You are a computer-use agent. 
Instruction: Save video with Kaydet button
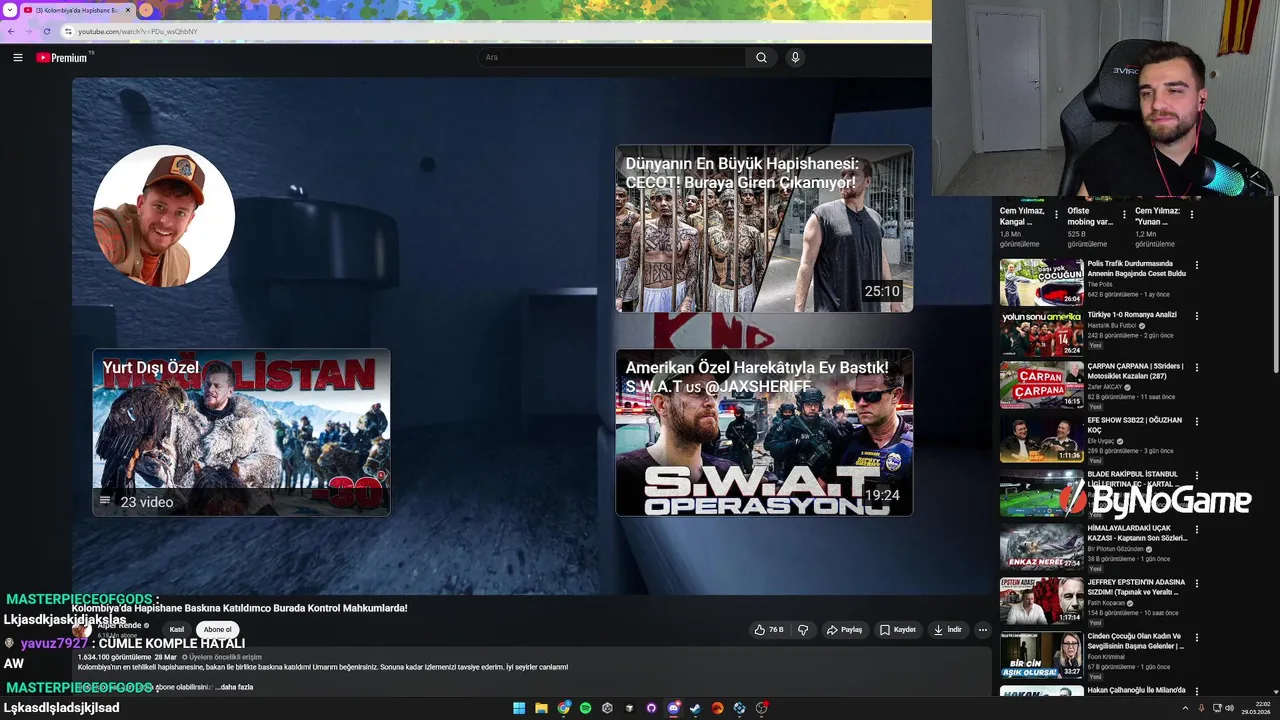pos(897,630)
